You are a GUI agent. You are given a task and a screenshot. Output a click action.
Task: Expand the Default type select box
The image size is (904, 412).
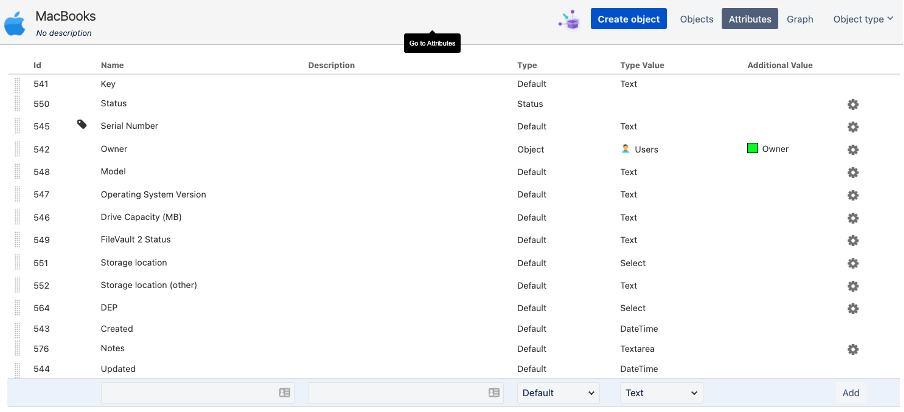558,393
